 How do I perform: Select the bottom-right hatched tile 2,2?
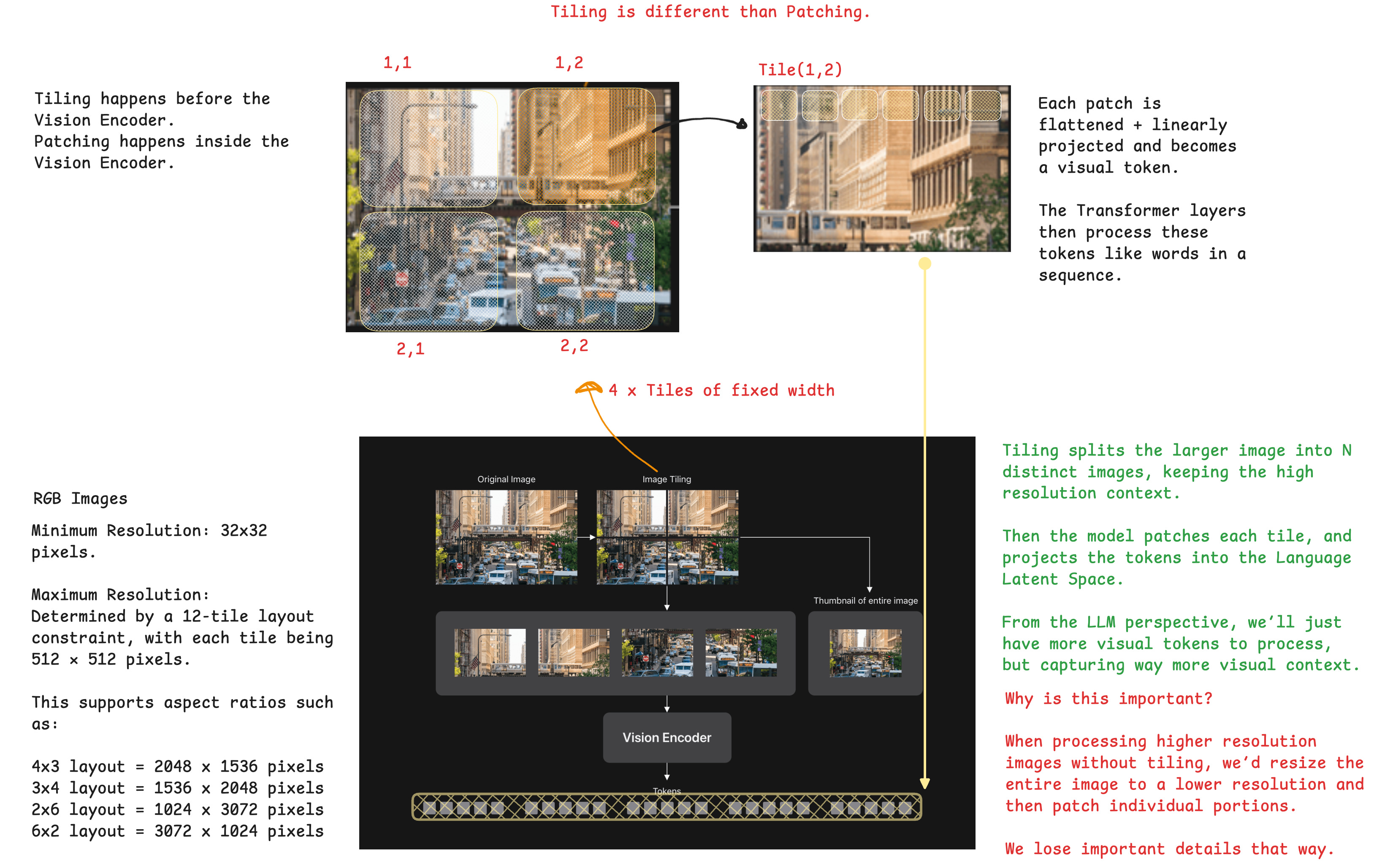tap(585, 271)
